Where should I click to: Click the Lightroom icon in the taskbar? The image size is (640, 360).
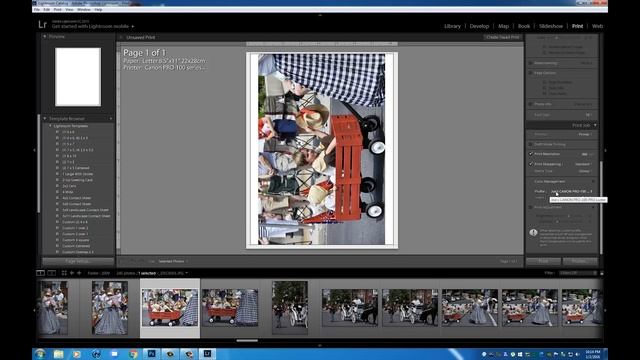[207, 354]
